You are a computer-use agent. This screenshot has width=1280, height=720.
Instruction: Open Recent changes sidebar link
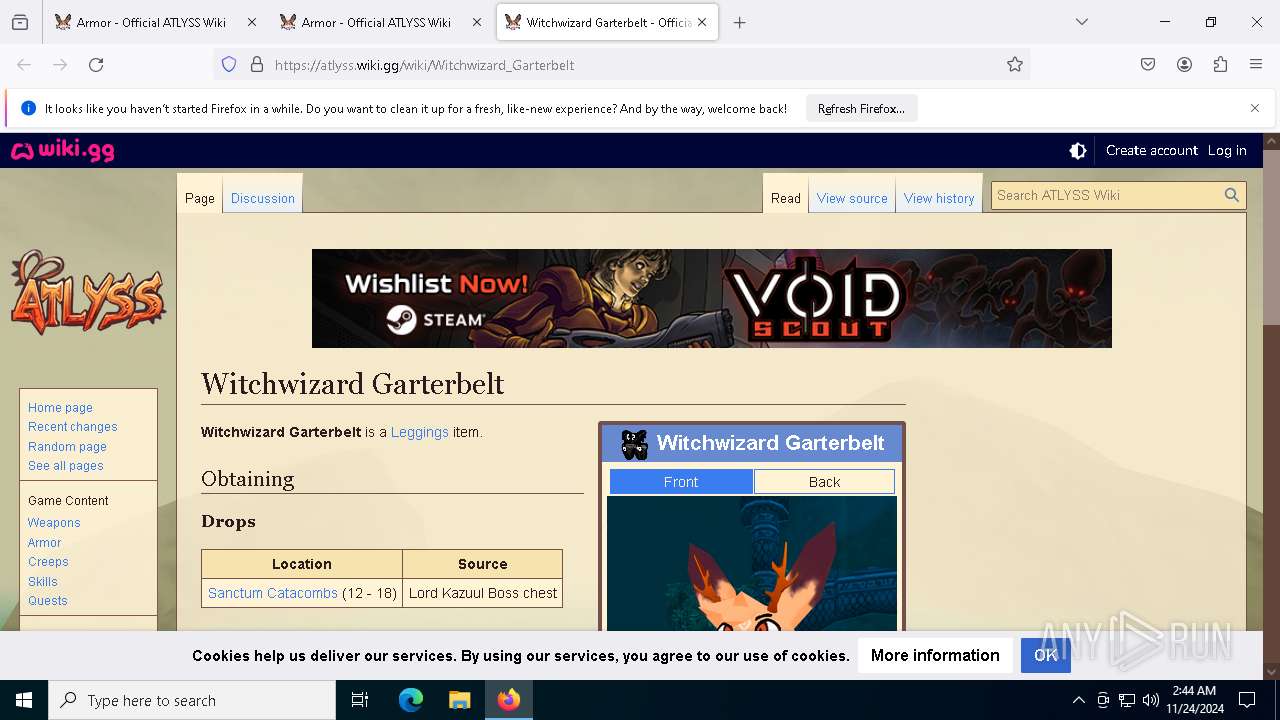[x=73, y=427]
